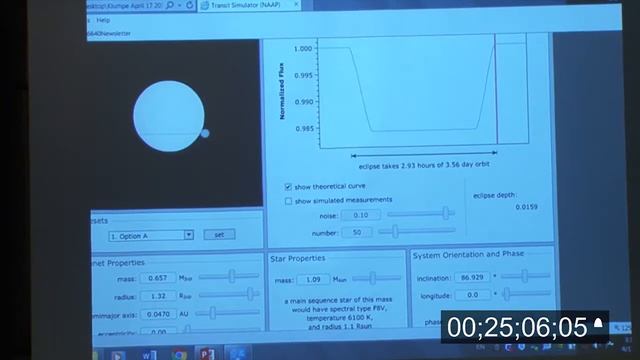Click the 'Star Properties' heading
640x360 pixels.
298,258
